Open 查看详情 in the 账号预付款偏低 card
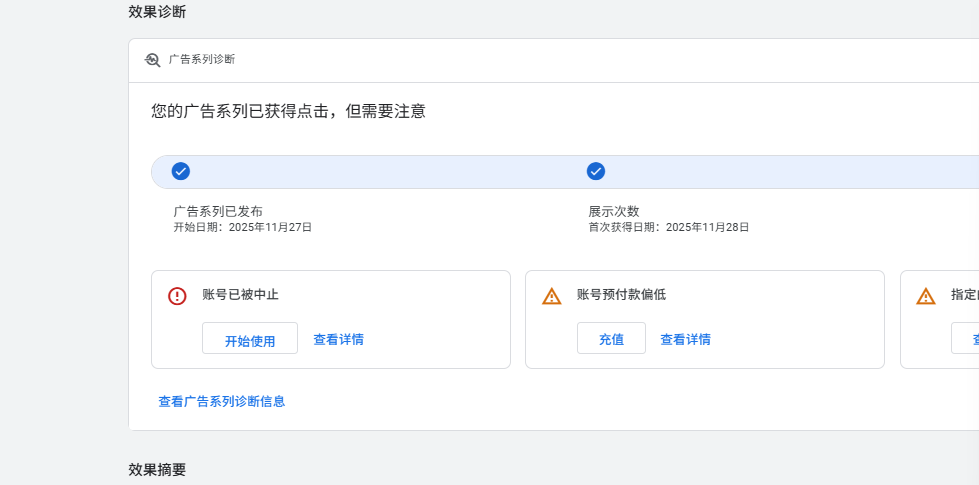The width and height of the screenshot is (979, 485). pos(685,339)
